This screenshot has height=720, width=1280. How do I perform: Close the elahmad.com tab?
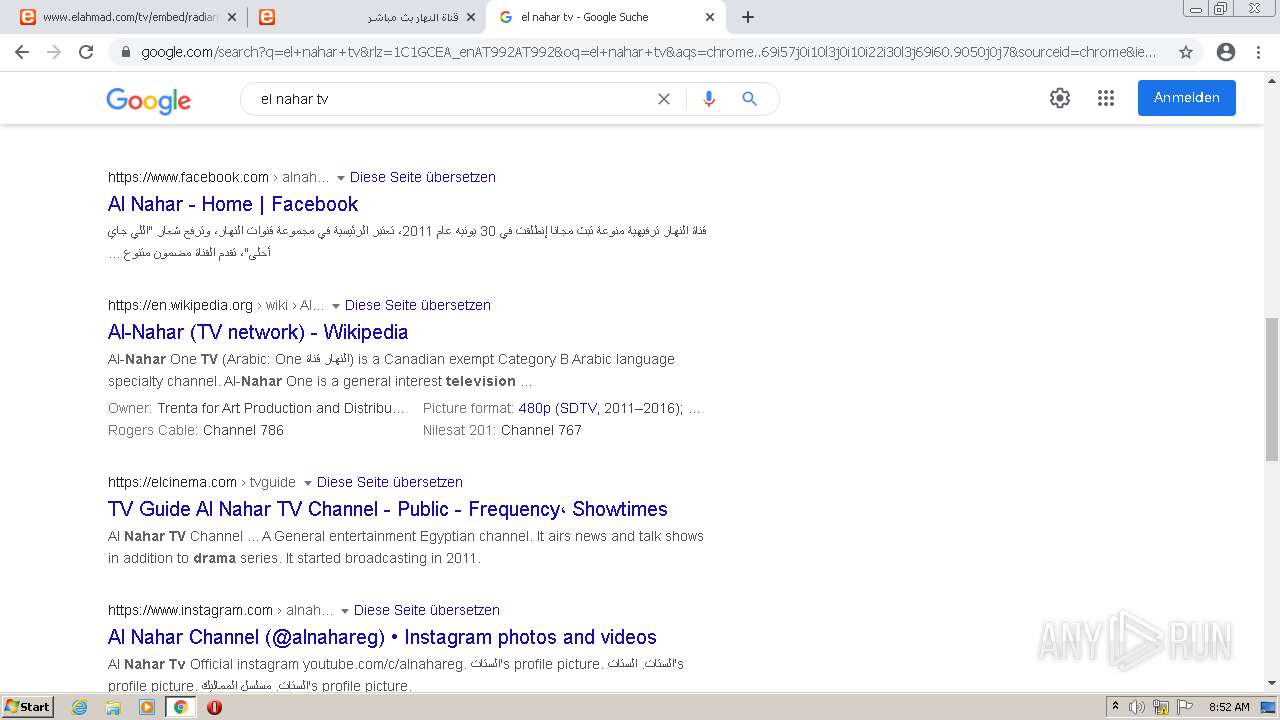pyautogui.click(x=232, y=17)
